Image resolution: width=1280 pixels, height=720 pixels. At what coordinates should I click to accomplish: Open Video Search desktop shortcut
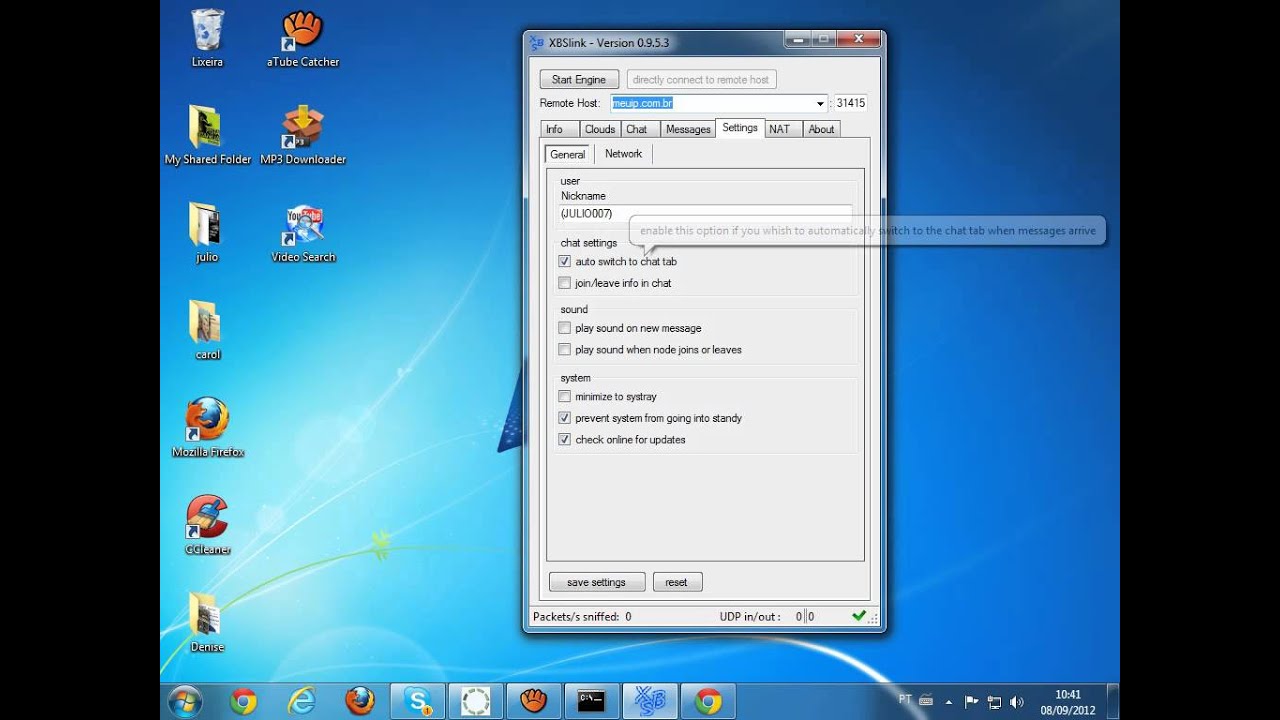[303, 233]
